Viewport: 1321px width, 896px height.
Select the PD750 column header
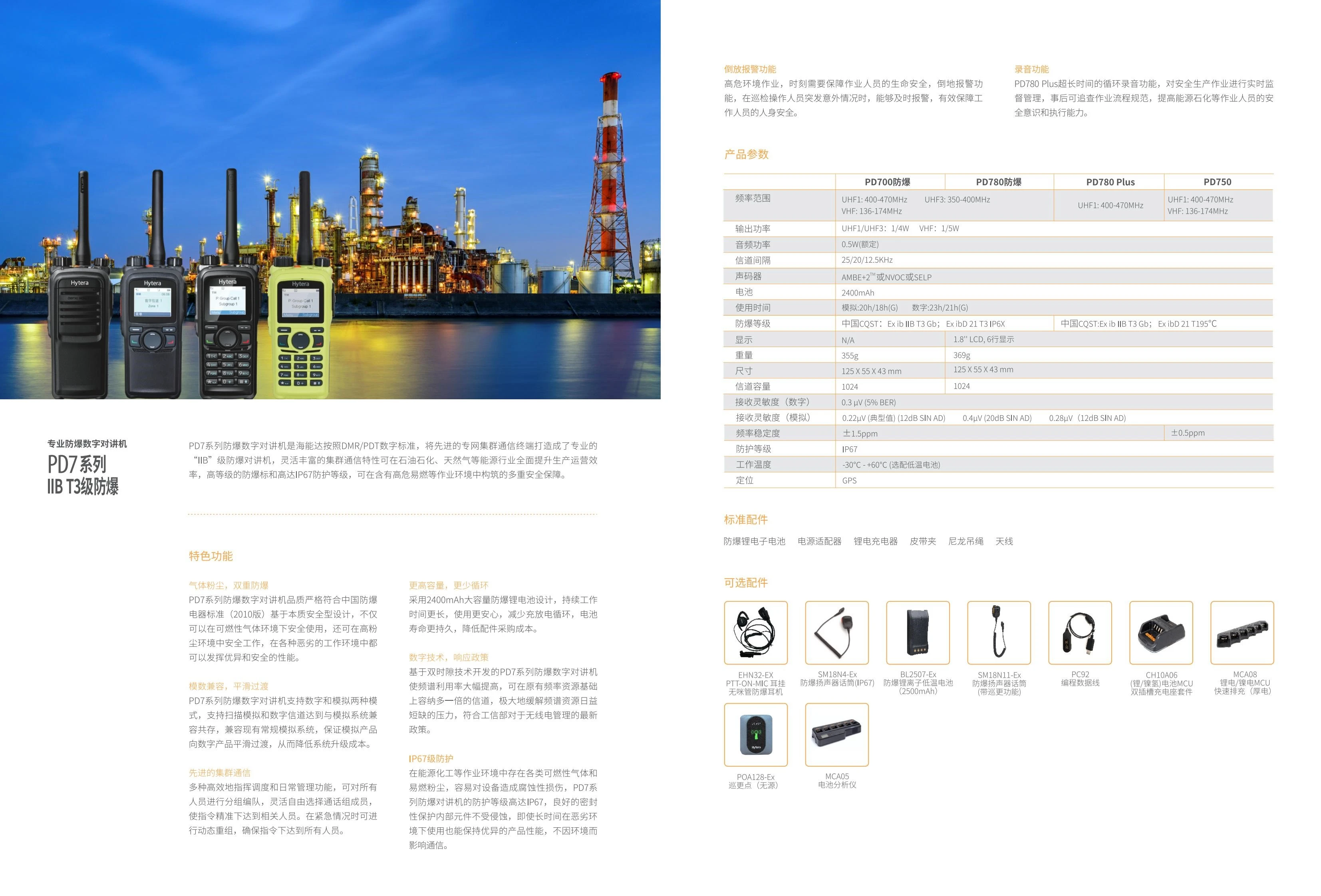click(x=1217, y=182)
